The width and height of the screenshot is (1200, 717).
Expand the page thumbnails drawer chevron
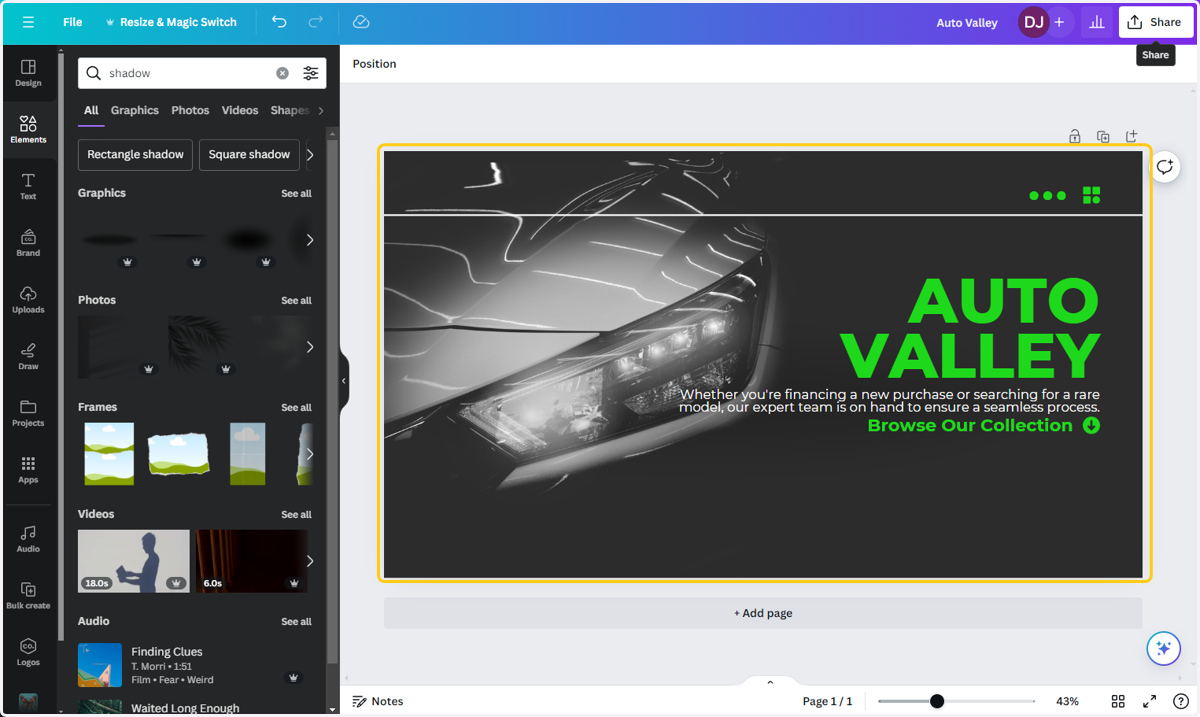[770, 682]
